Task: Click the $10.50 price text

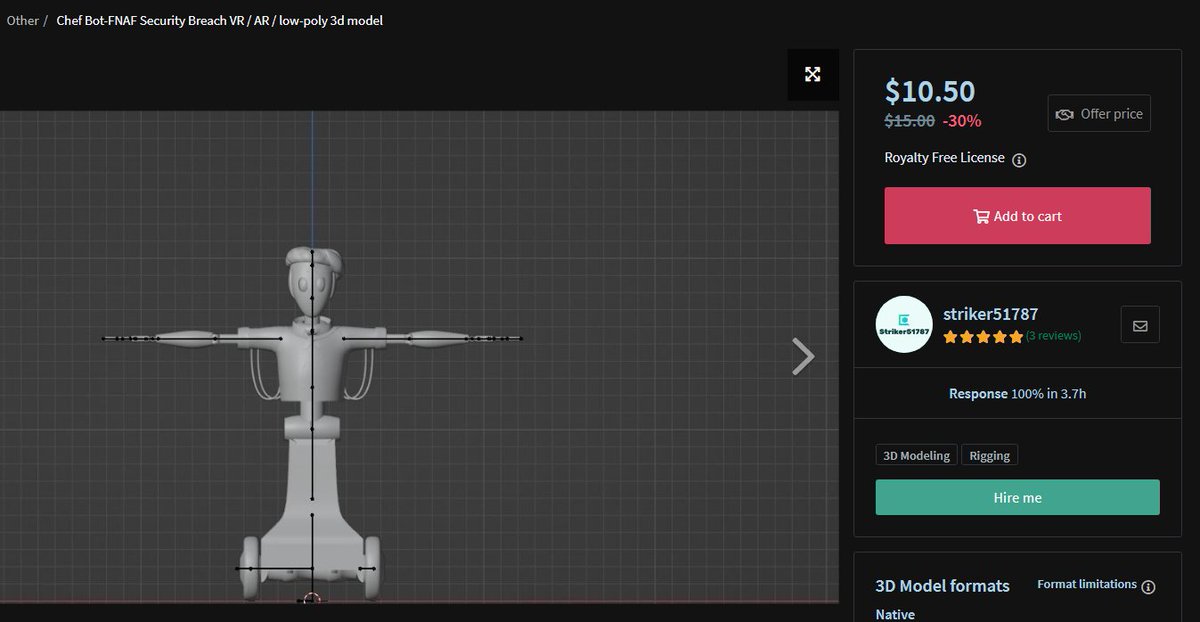Action: 929,91
